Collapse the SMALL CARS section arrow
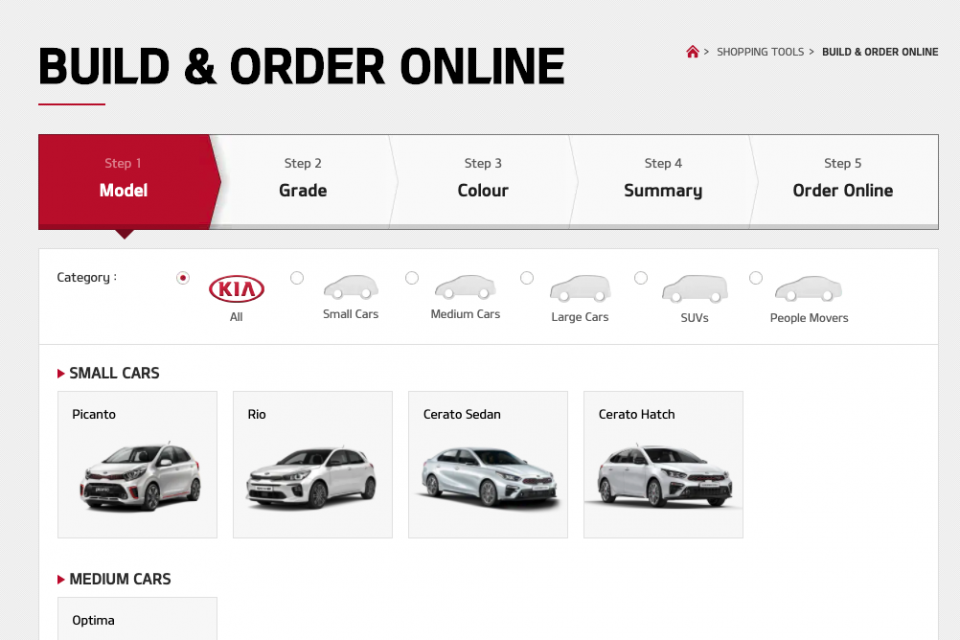The image size is (960, 640). [x=61, y=374]
